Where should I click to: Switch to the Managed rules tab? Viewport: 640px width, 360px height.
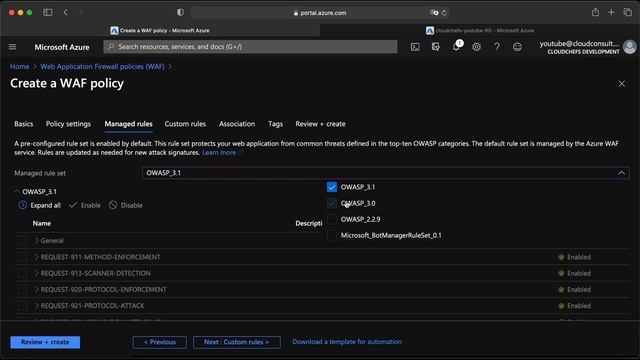tap(129, 124)
